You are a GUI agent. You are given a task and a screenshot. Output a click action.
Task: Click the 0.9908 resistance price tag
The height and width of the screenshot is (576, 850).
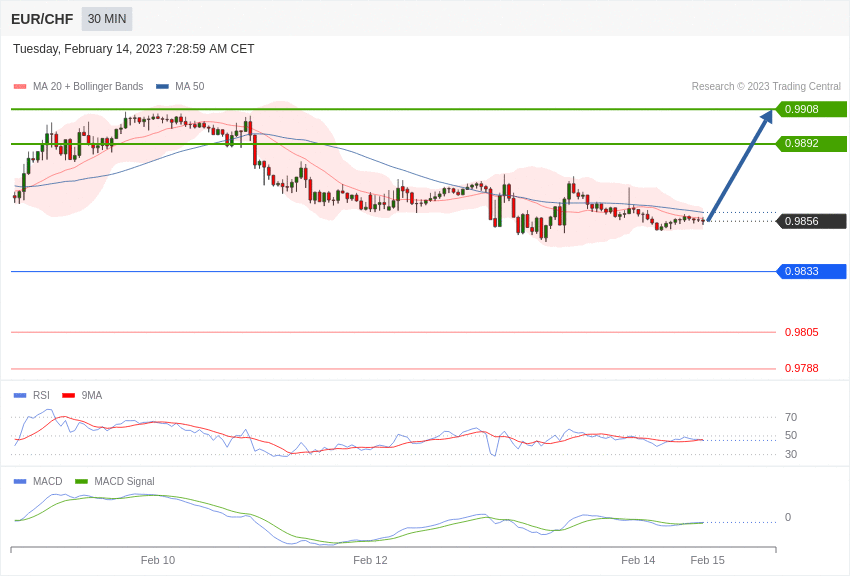[811, 109]
